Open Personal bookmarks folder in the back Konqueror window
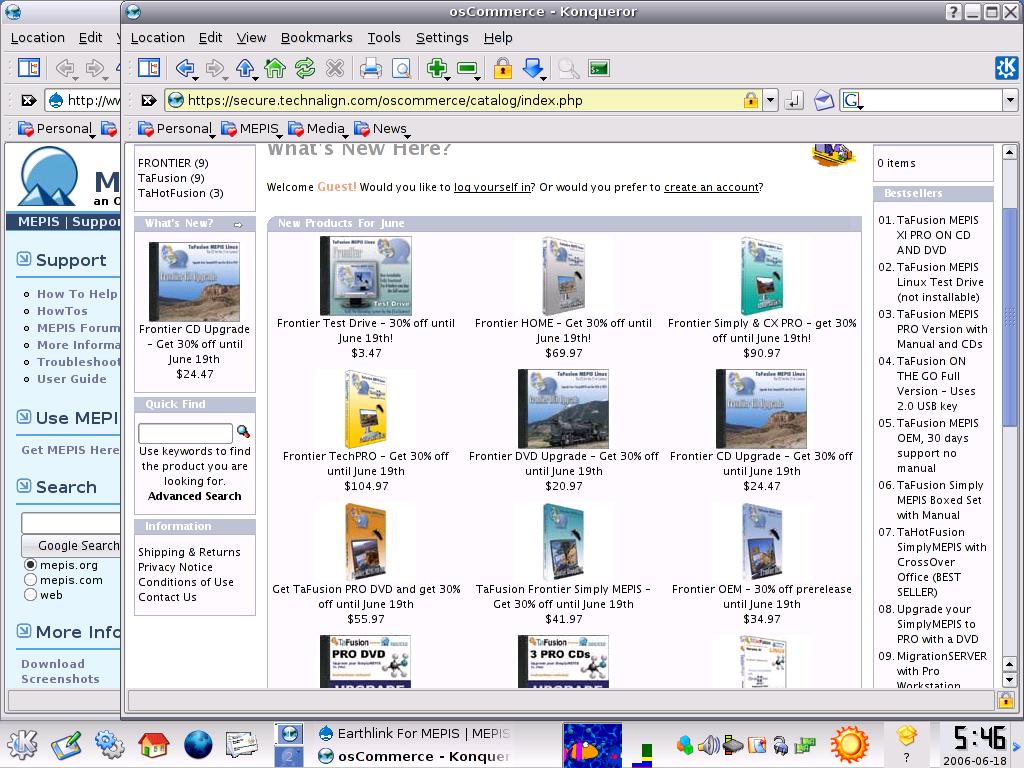The width and height of the screenshot is (1024, 768). 56,129
